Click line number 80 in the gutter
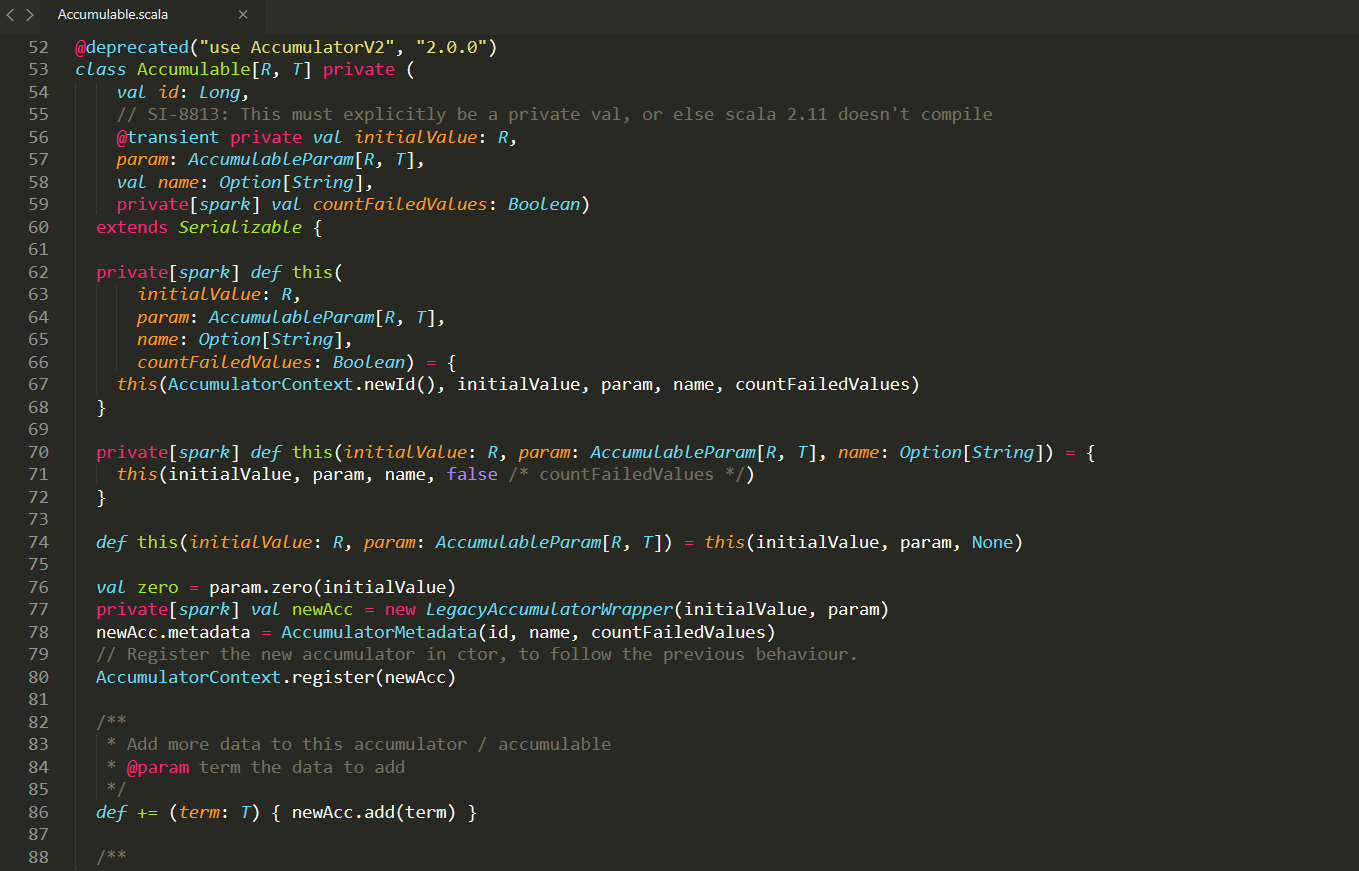The image size is (1359, 871). coord(38,677)
